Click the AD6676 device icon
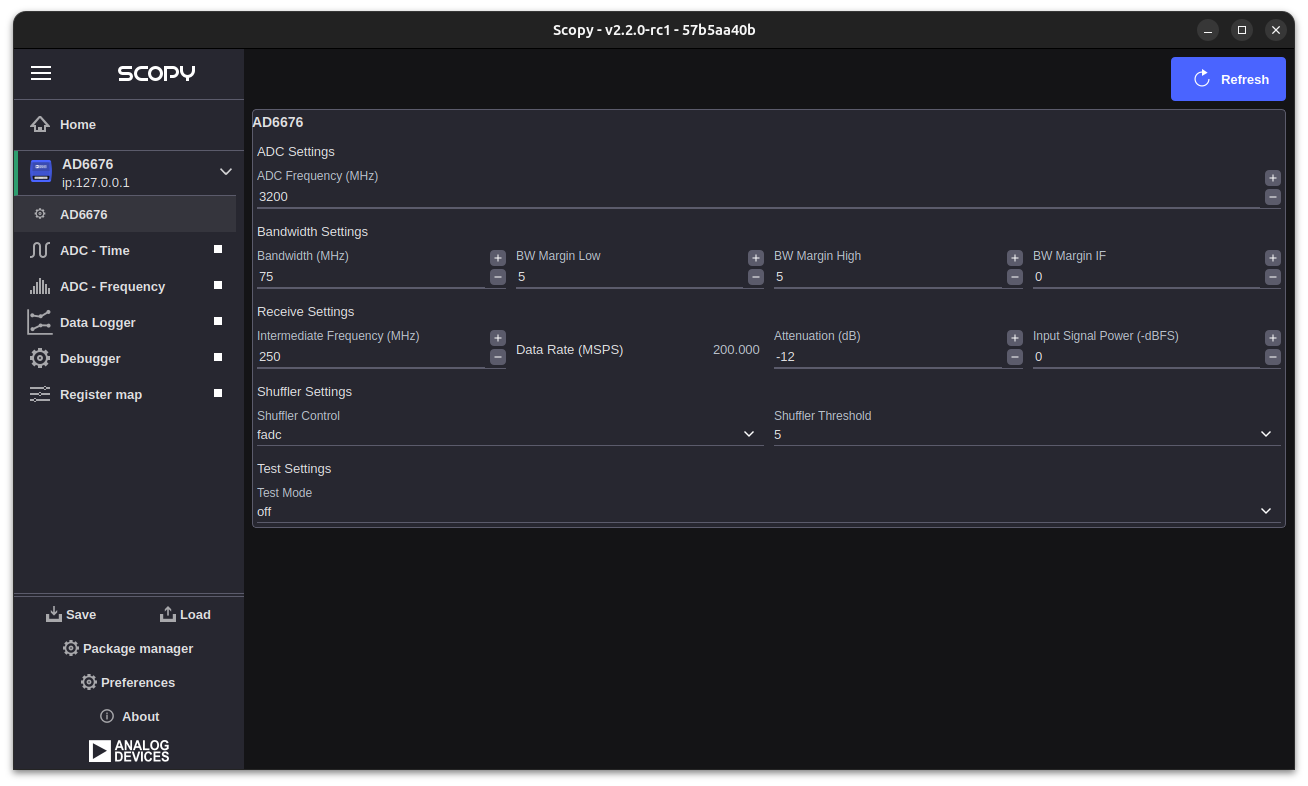The width and height of the screenshot is (1308, 786). [x=41, y=171]
